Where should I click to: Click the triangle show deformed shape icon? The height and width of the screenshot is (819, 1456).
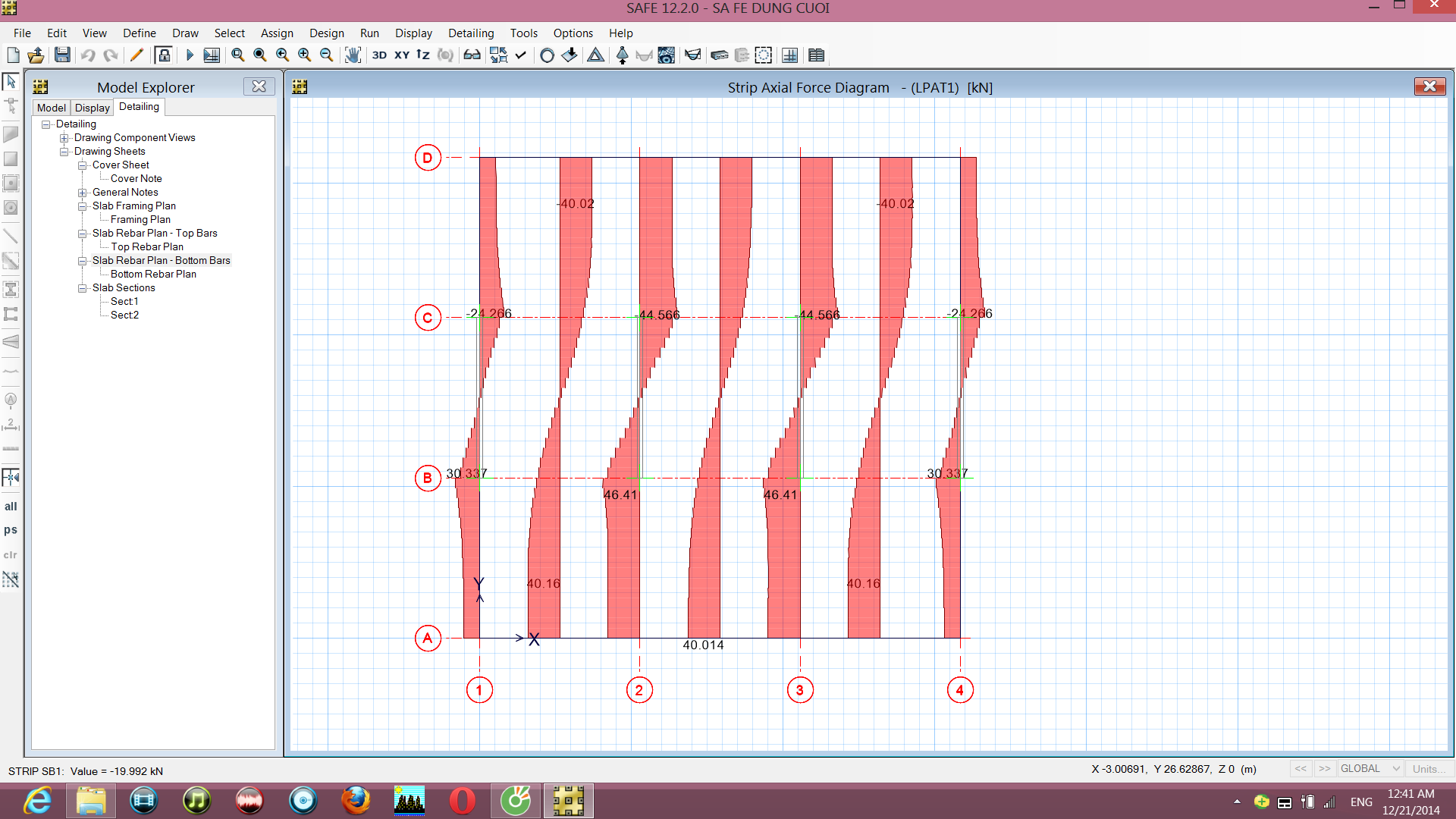pyautogui.click(x=596, y=55)
